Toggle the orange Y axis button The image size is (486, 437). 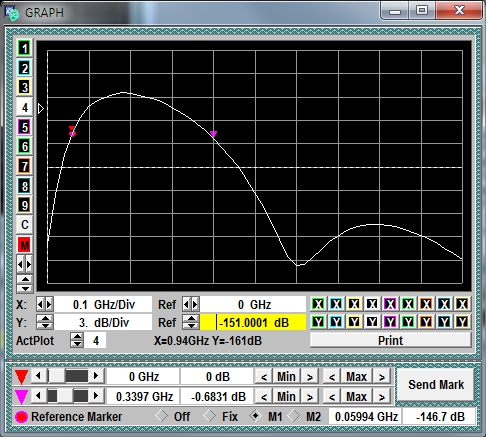pos(426,322)
